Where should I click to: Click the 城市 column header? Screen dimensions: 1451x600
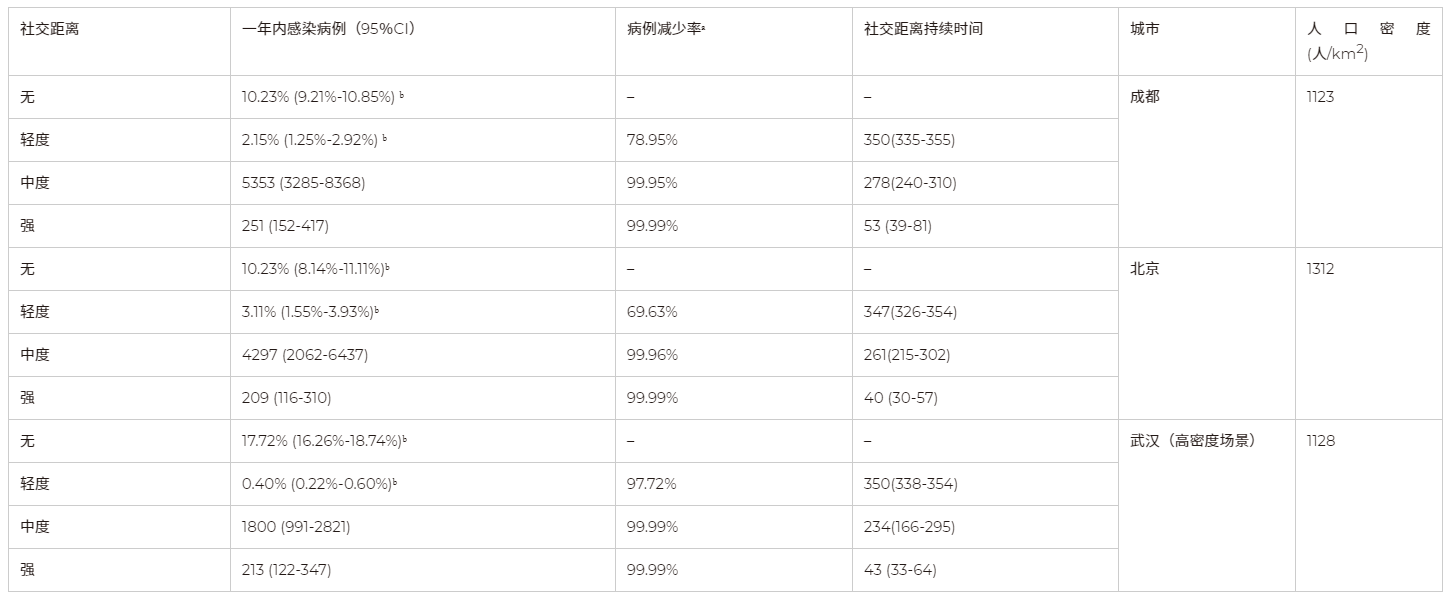(x=1145, y=29)
